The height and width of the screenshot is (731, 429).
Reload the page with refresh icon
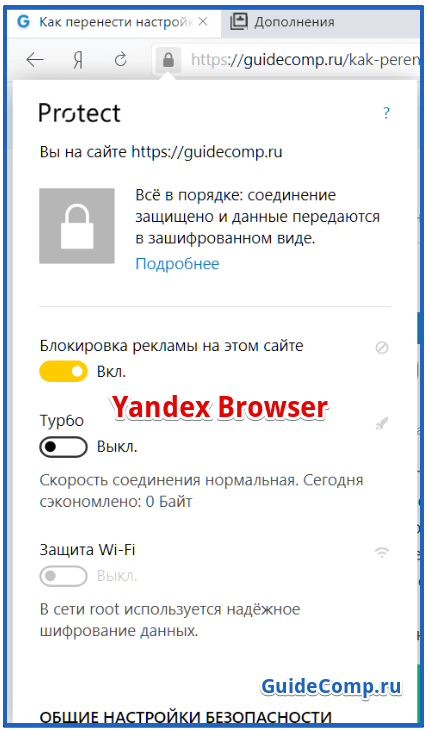[x=121, y=59]
